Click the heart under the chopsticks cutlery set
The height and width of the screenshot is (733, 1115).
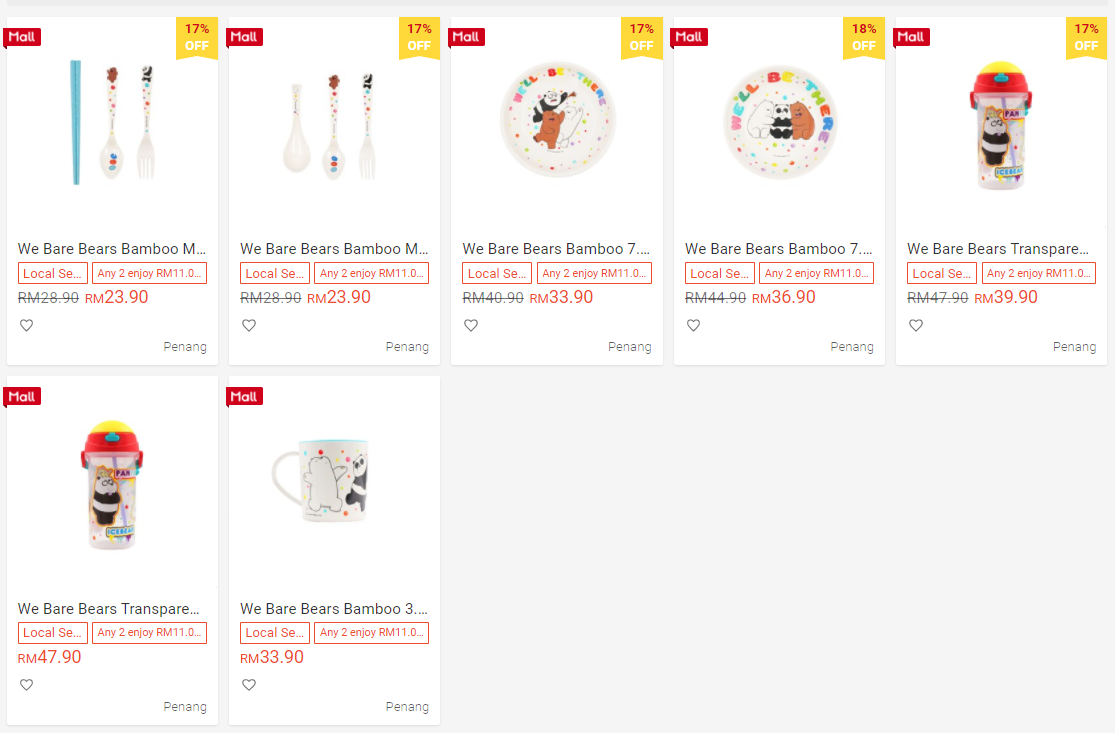(x=27, y=325)
